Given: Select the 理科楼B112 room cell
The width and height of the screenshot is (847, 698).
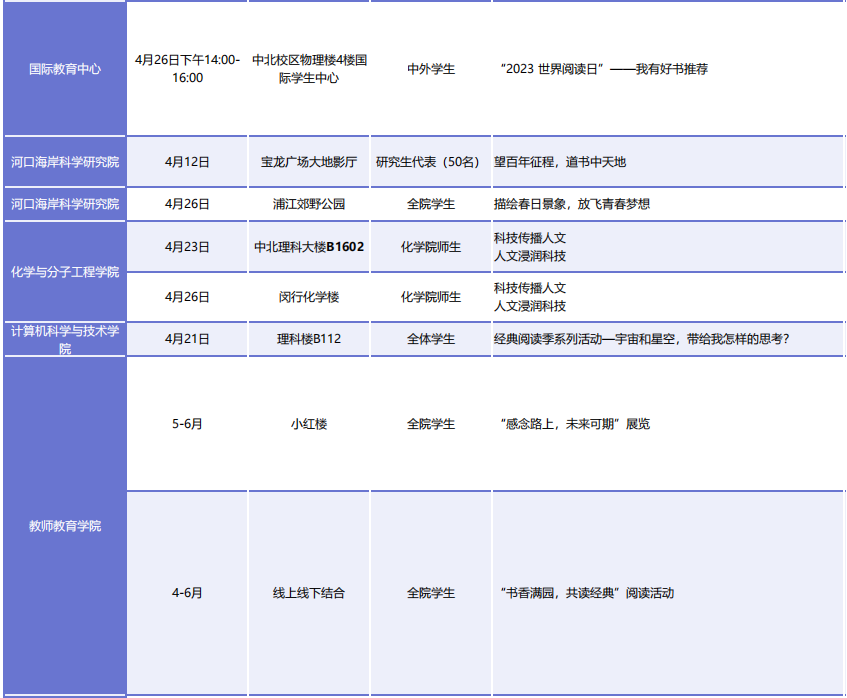Looking at the screenshot, I should [x=309, y=339].
